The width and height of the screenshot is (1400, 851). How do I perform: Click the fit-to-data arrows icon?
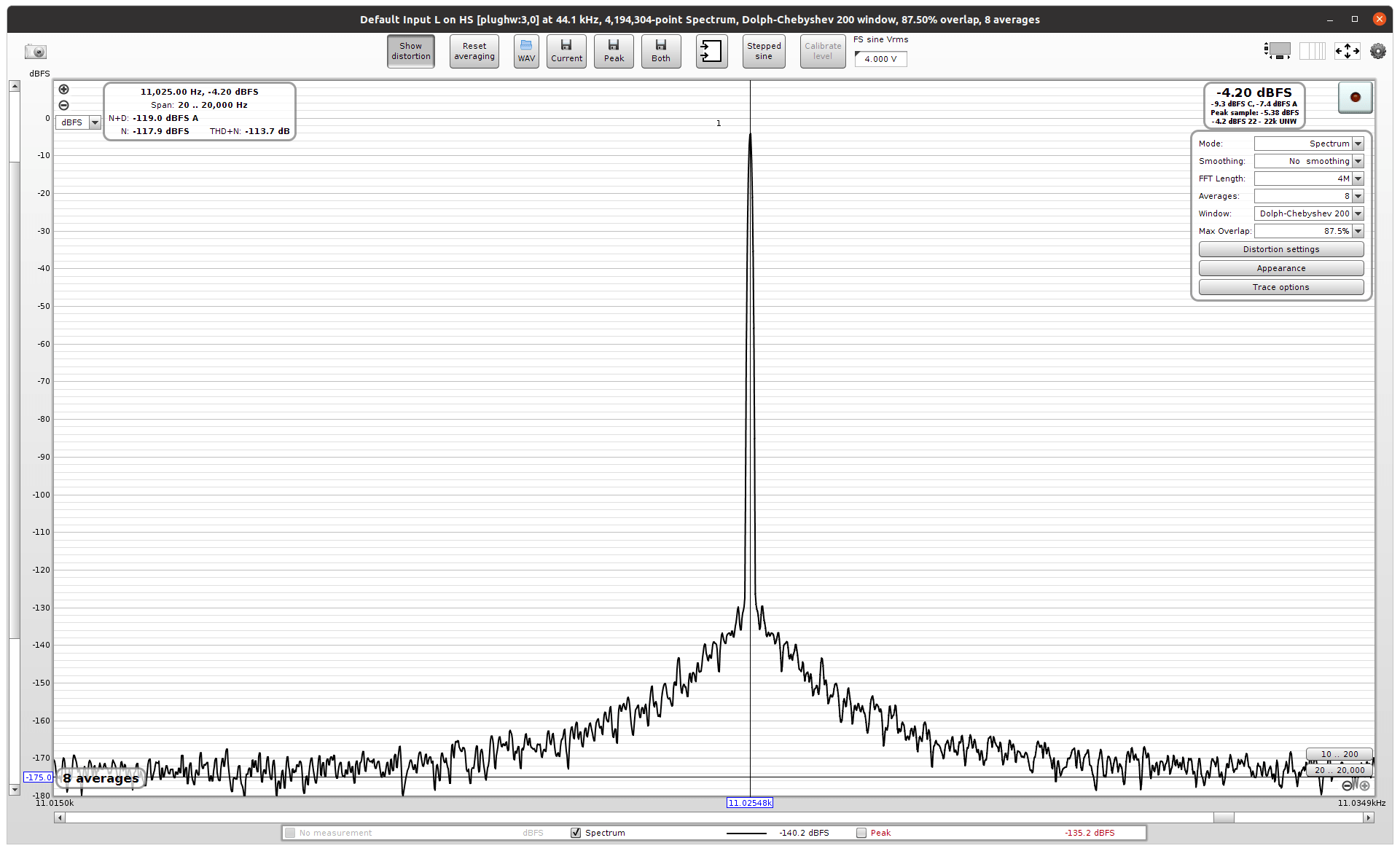[x=1347, y=51]
